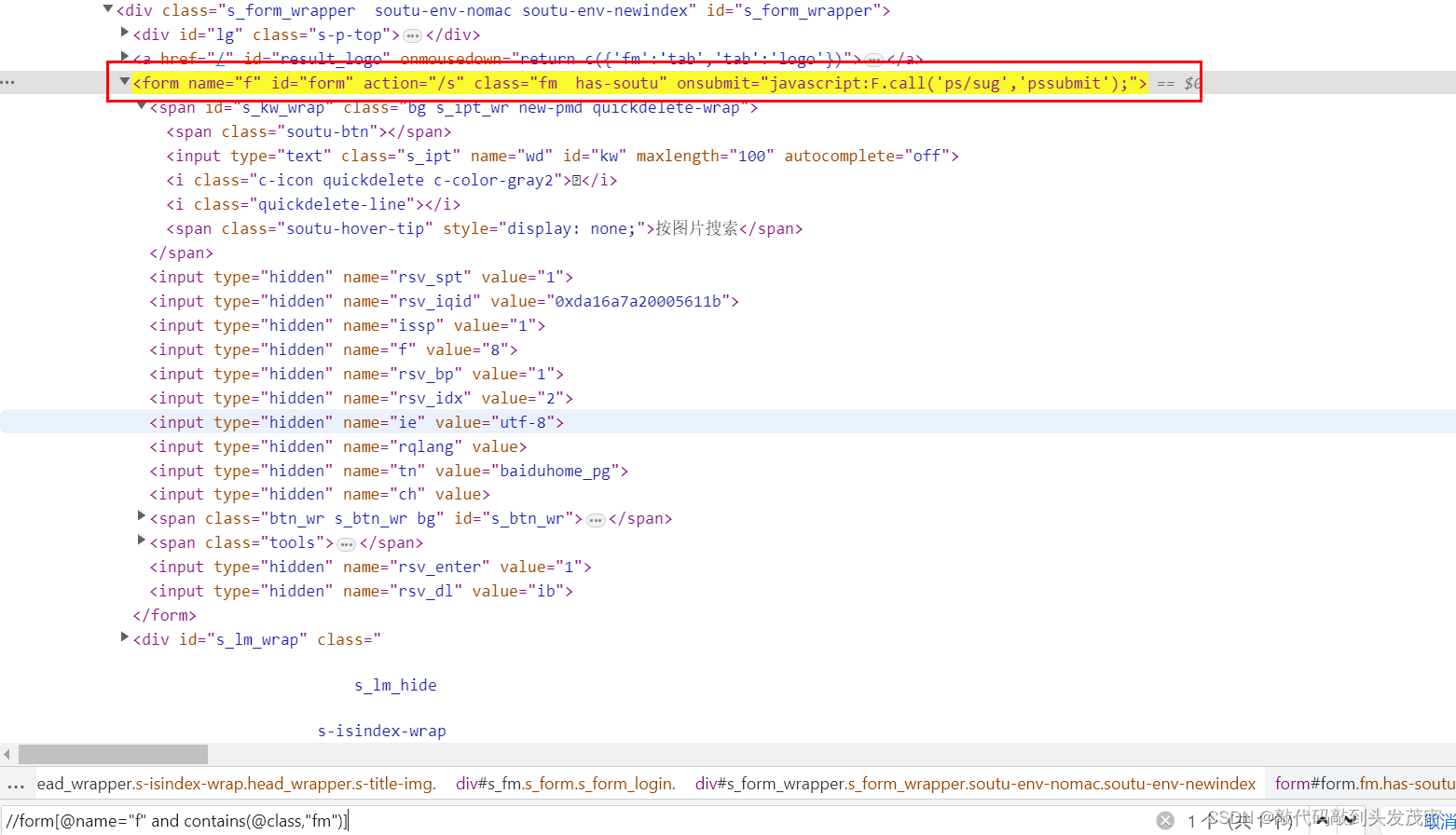Collapse the s_kw_wrap span node
The height and width of the screenshot is (835, 1456).
[142, 105]
